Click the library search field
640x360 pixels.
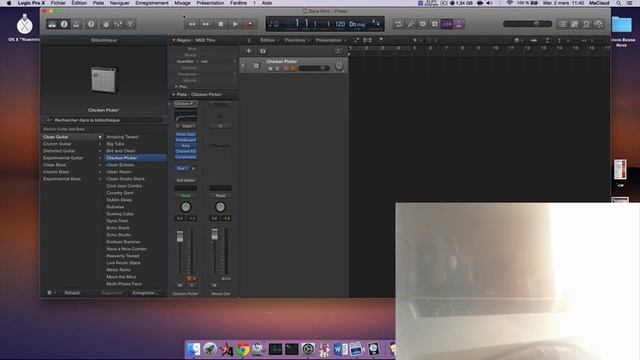[x=104, y=120]
